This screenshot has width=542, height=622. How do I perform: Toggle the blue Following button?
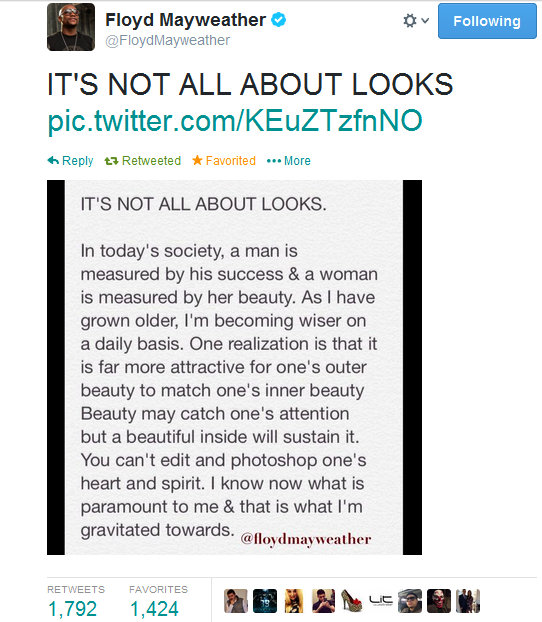pyautogui.click(x=487, y=21)
